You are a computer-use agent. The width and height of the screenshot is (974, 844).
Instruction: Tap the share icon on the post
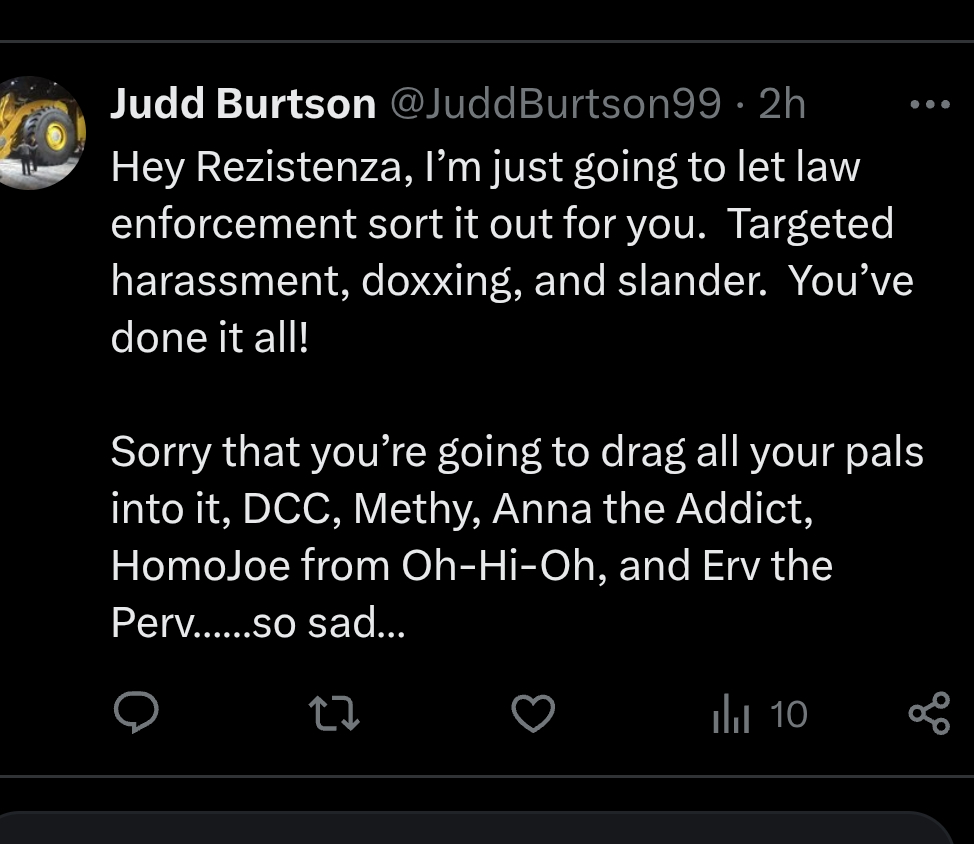pos(928,714)
